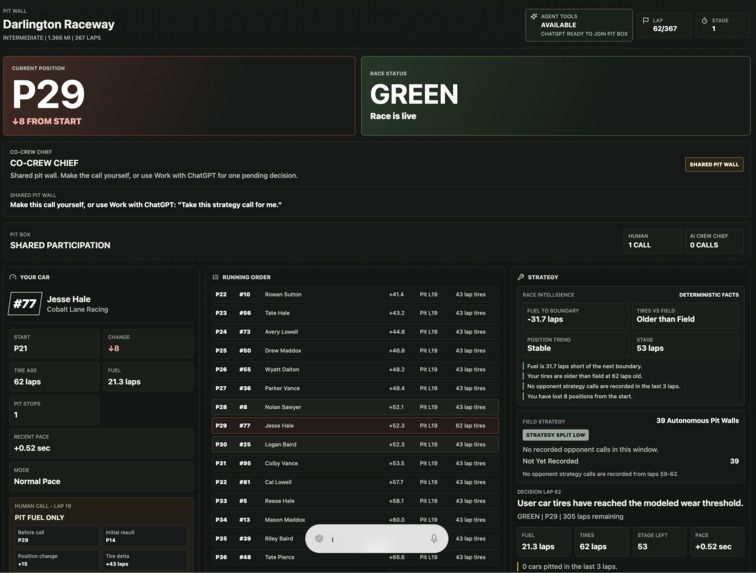Select the Human 1 Call box
The width and height of the screenshot is (756, 573).
coord(652,241)
